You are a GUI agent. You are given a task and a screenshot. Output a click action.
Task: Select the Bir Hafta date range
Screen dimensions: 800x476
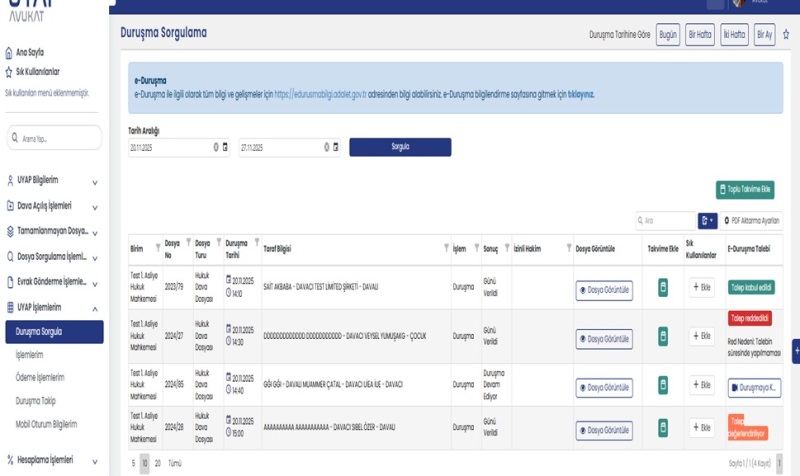click(700, 34)
